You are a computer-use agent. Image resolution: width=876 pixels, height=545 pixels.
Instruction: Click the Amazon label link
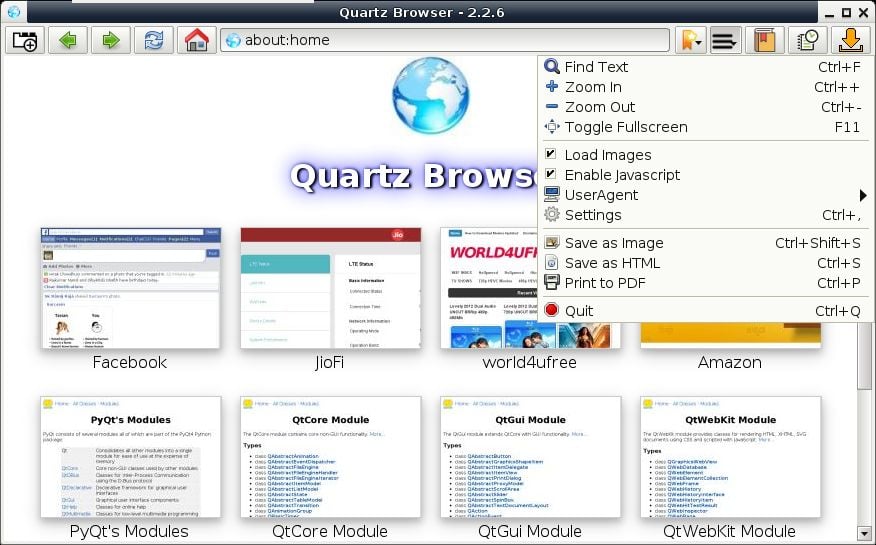tap(730, 362)
